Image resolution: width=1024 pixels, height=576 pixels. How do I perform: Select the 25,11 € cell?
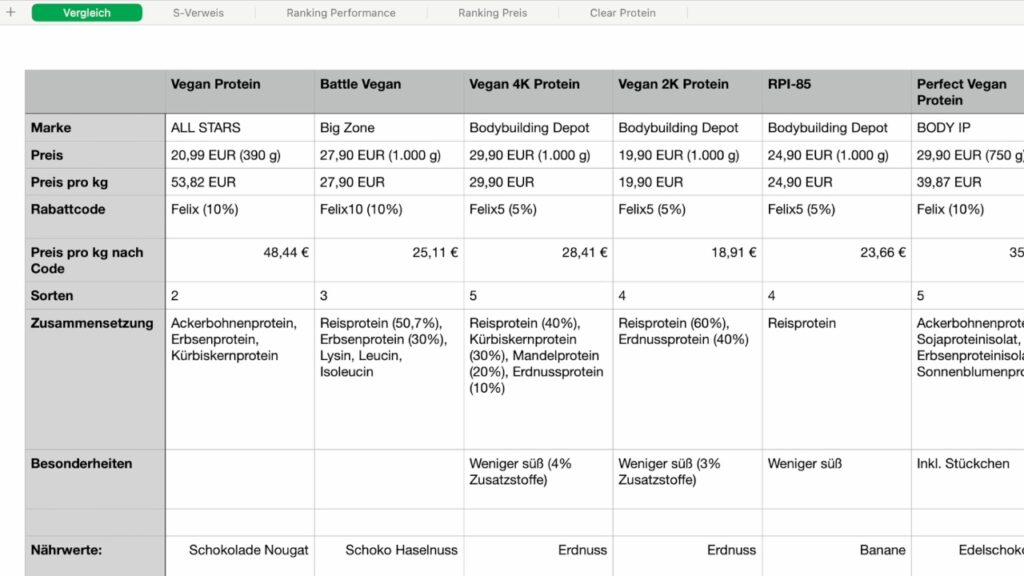click(389, 261)
